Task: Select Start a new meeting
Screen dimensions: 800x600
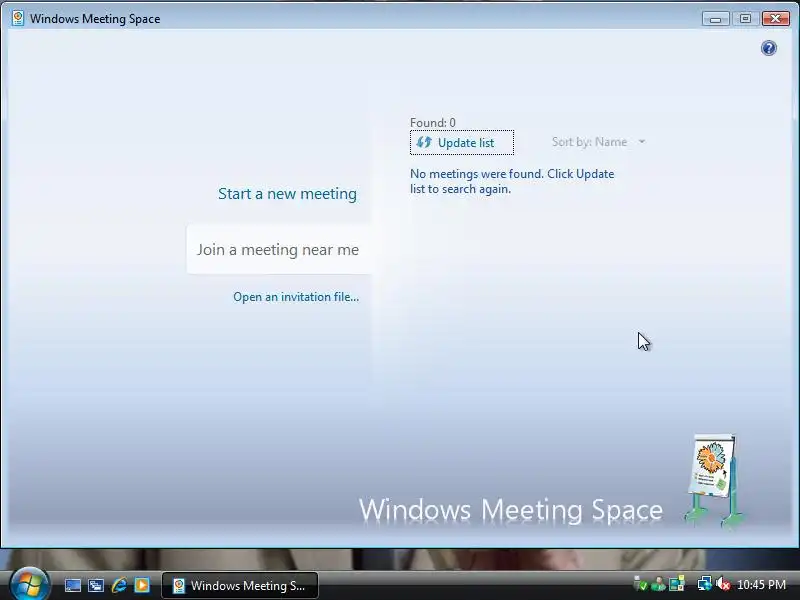Action: click(287, 194)
